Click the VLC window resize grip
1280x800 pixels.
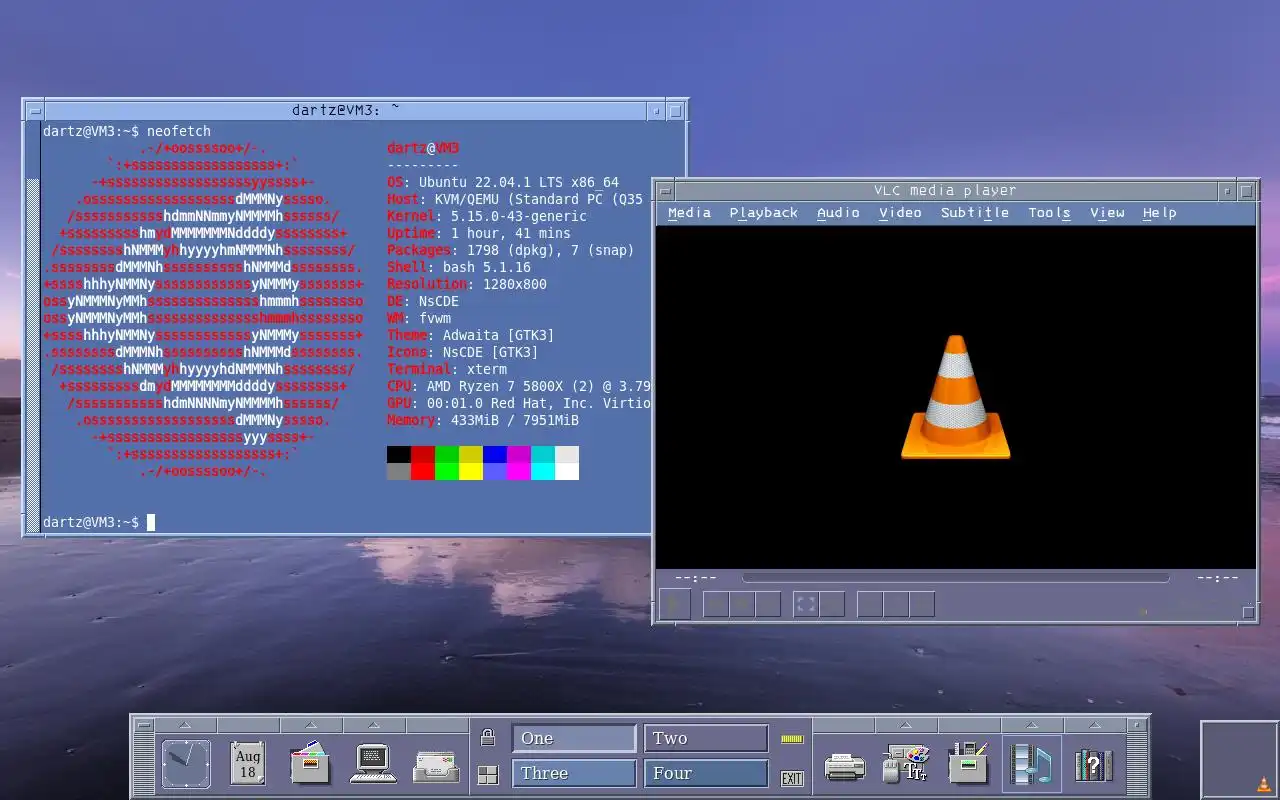1248,612
